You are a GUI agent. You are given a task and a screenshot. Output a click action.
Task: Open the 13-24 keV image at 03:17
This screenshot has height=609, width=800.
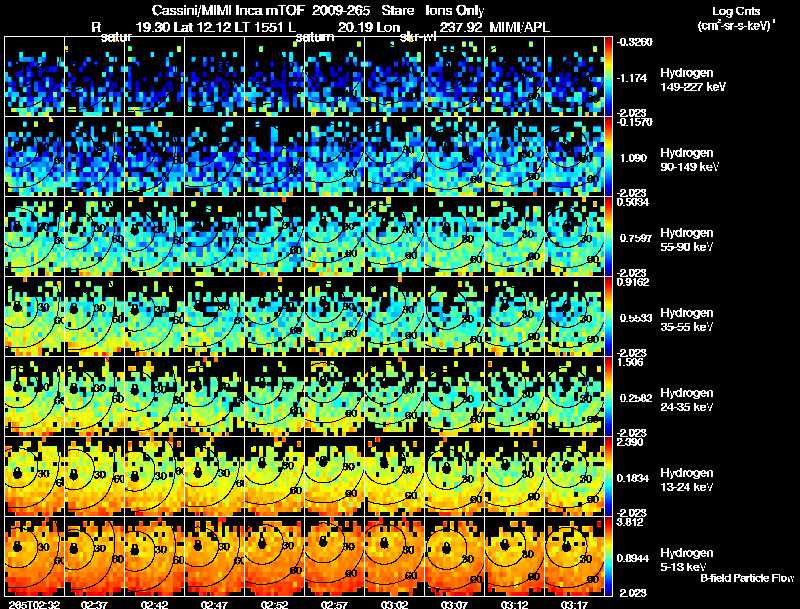click(x=574, y=476)
